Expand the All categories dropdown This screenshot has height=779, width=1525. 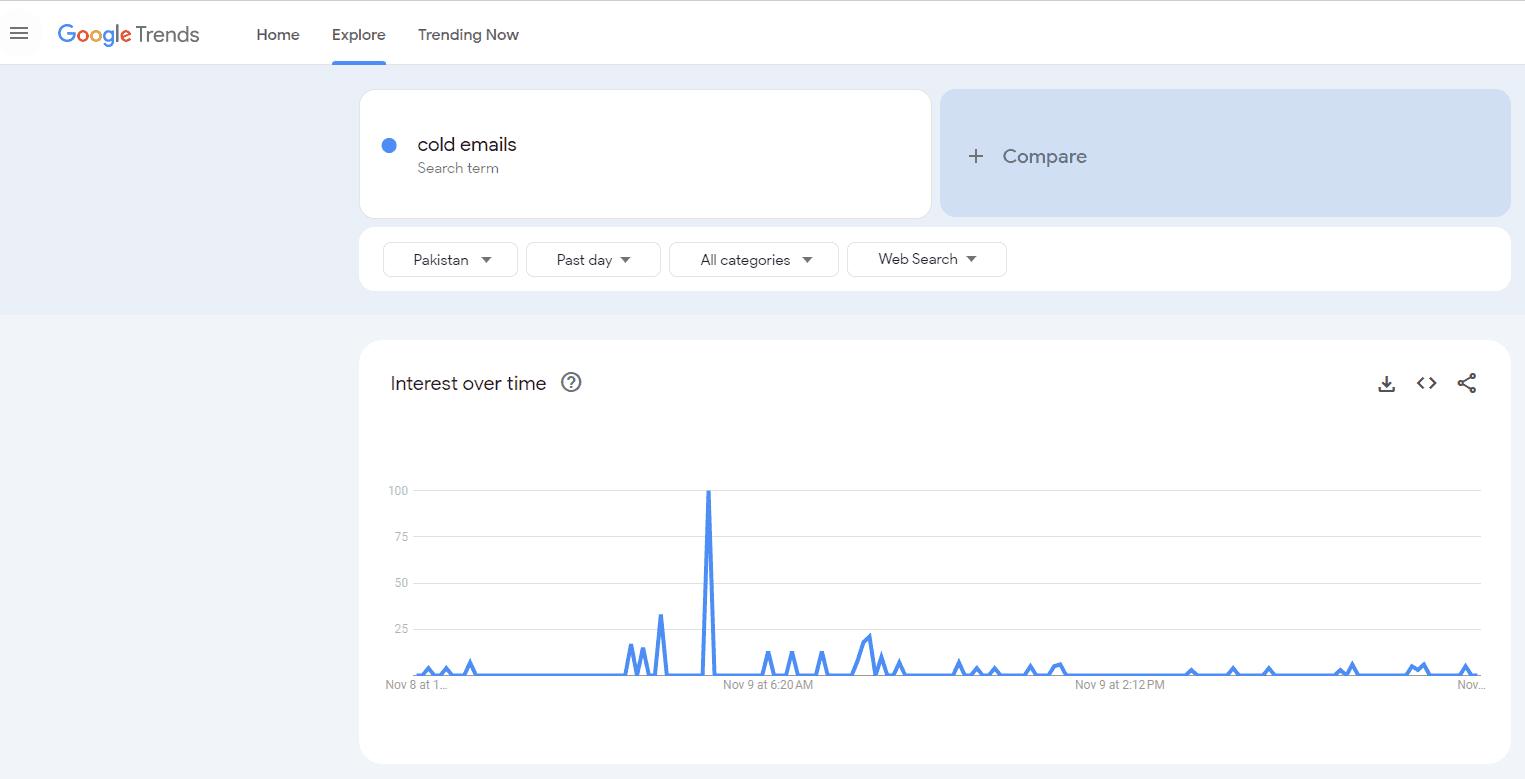754,260
